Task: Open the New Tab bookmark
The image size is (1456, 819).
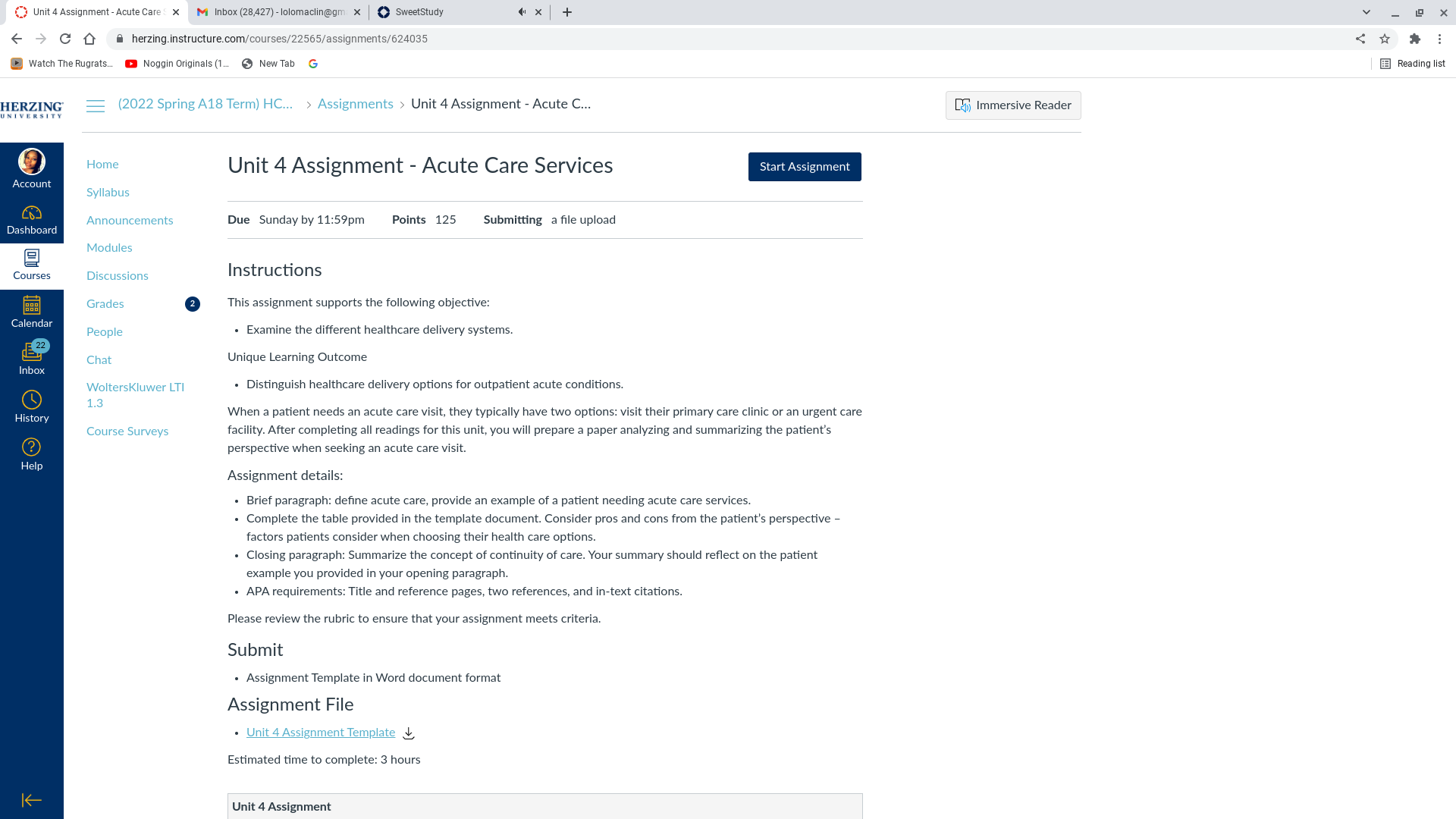Action: tap(268, 64)
